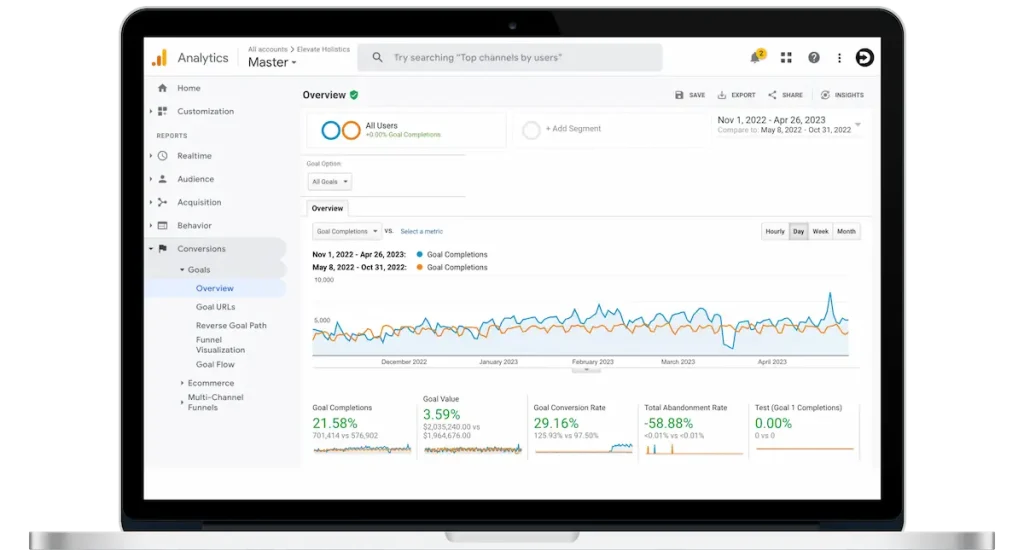Expand the date range picker

(857, 124)
